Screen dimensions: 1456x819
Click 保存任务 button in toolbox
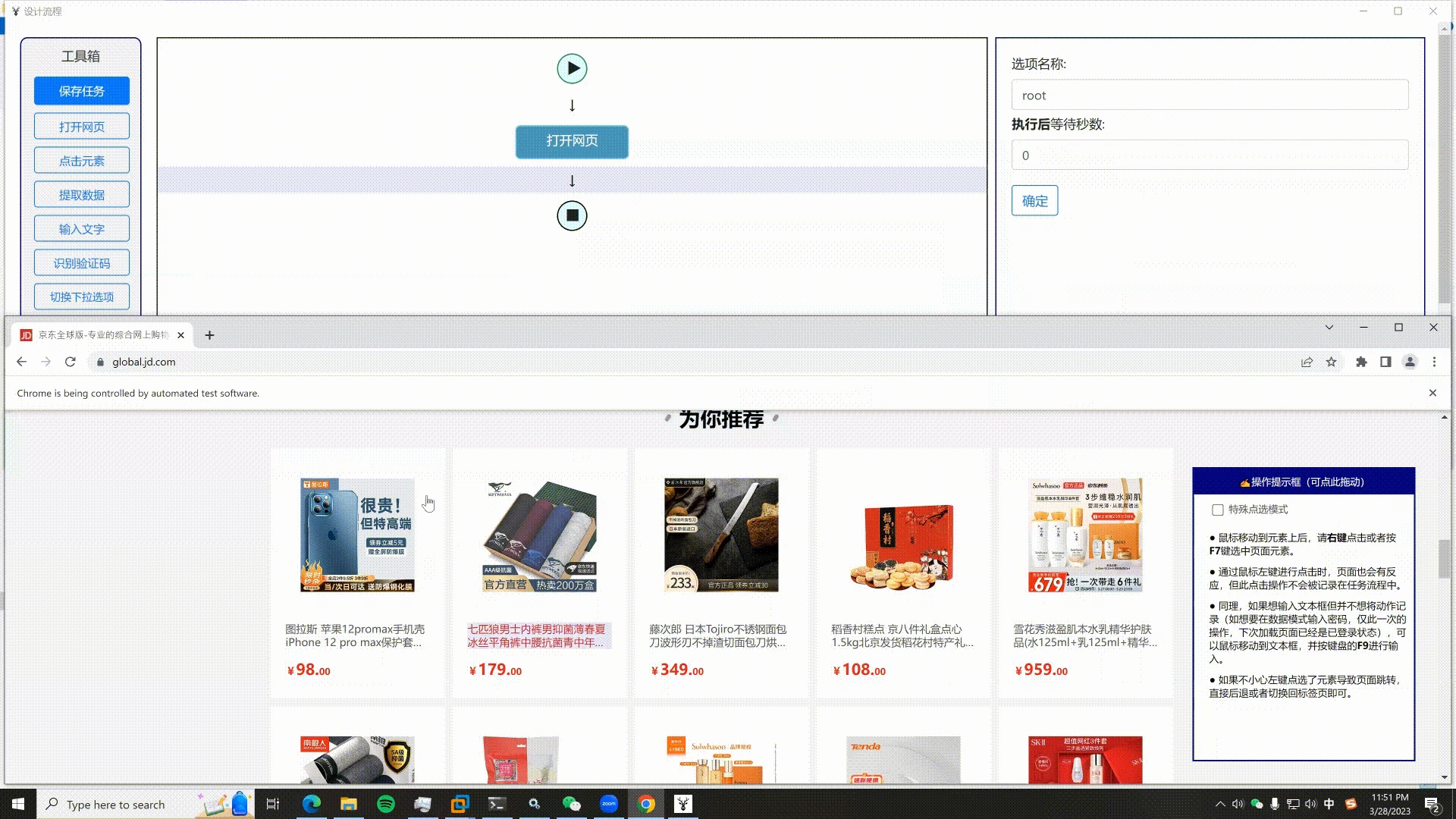coord(81,92)
